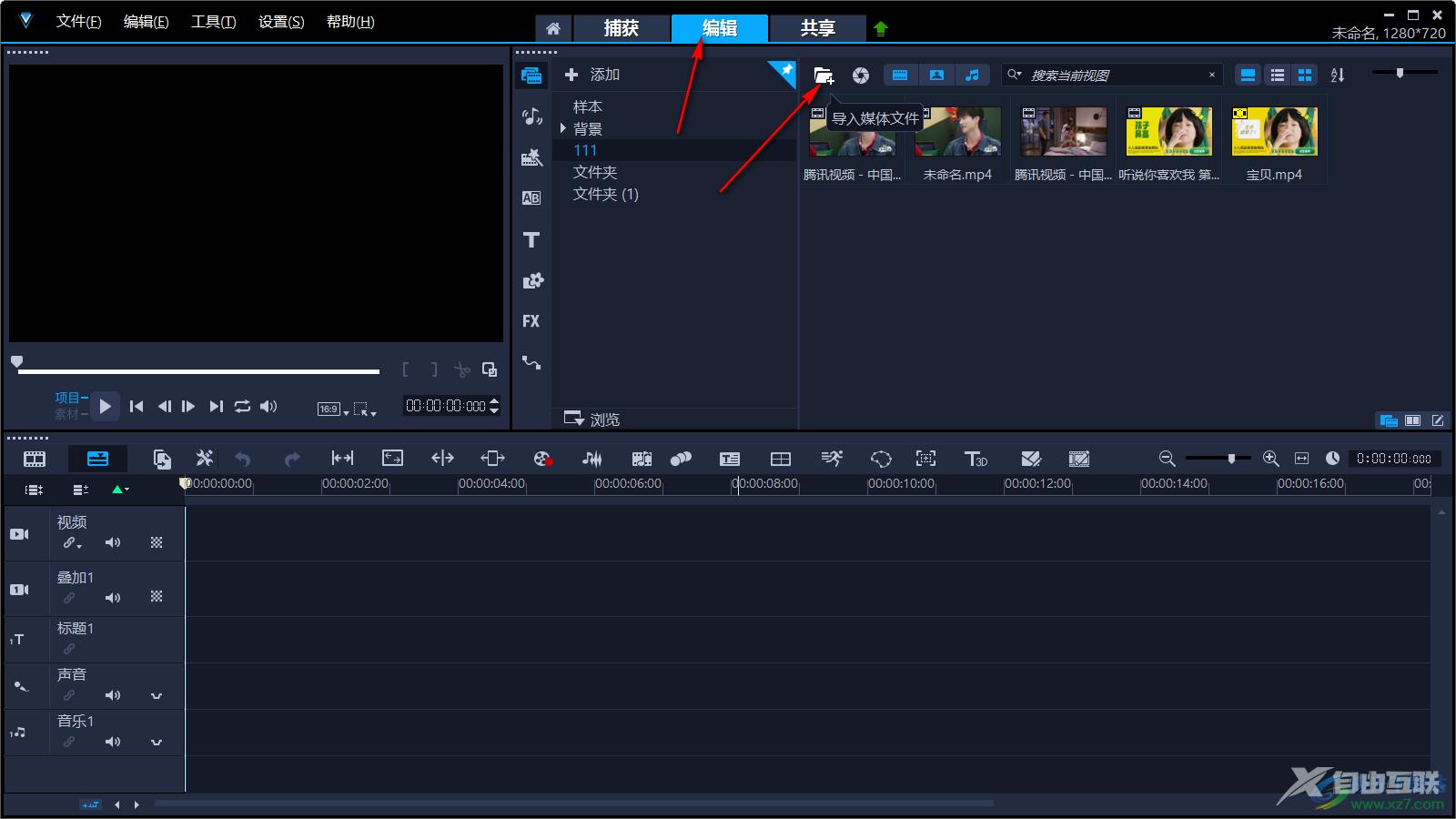
Task: Open the 16:9 aspect ratio dropdown
Action: tap(333, 409)
